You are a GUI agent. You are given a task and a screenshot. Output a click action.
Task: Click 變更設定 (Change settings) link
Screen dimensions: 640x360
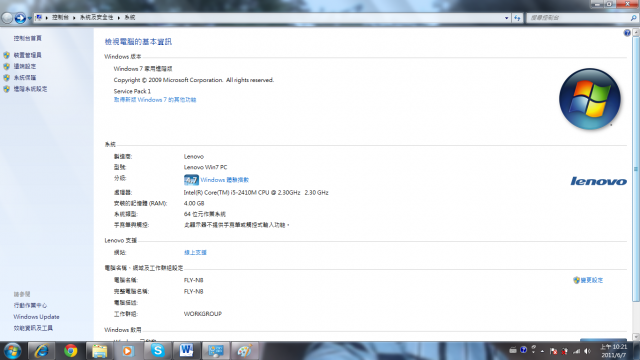pos(591,280)
